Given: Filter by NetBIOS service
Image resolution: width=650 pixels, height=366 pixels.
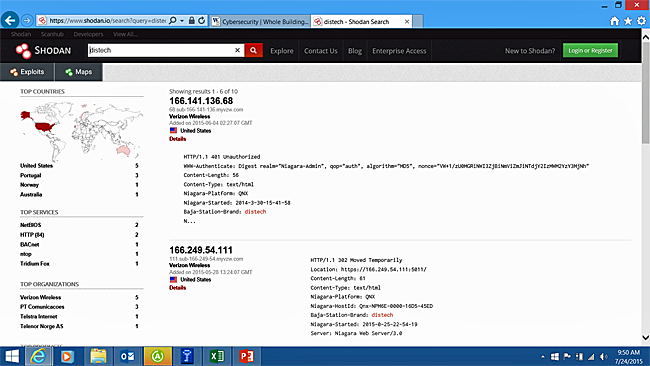Looking at the screenshot, I should pyautogui.click(x=31, y=225).
